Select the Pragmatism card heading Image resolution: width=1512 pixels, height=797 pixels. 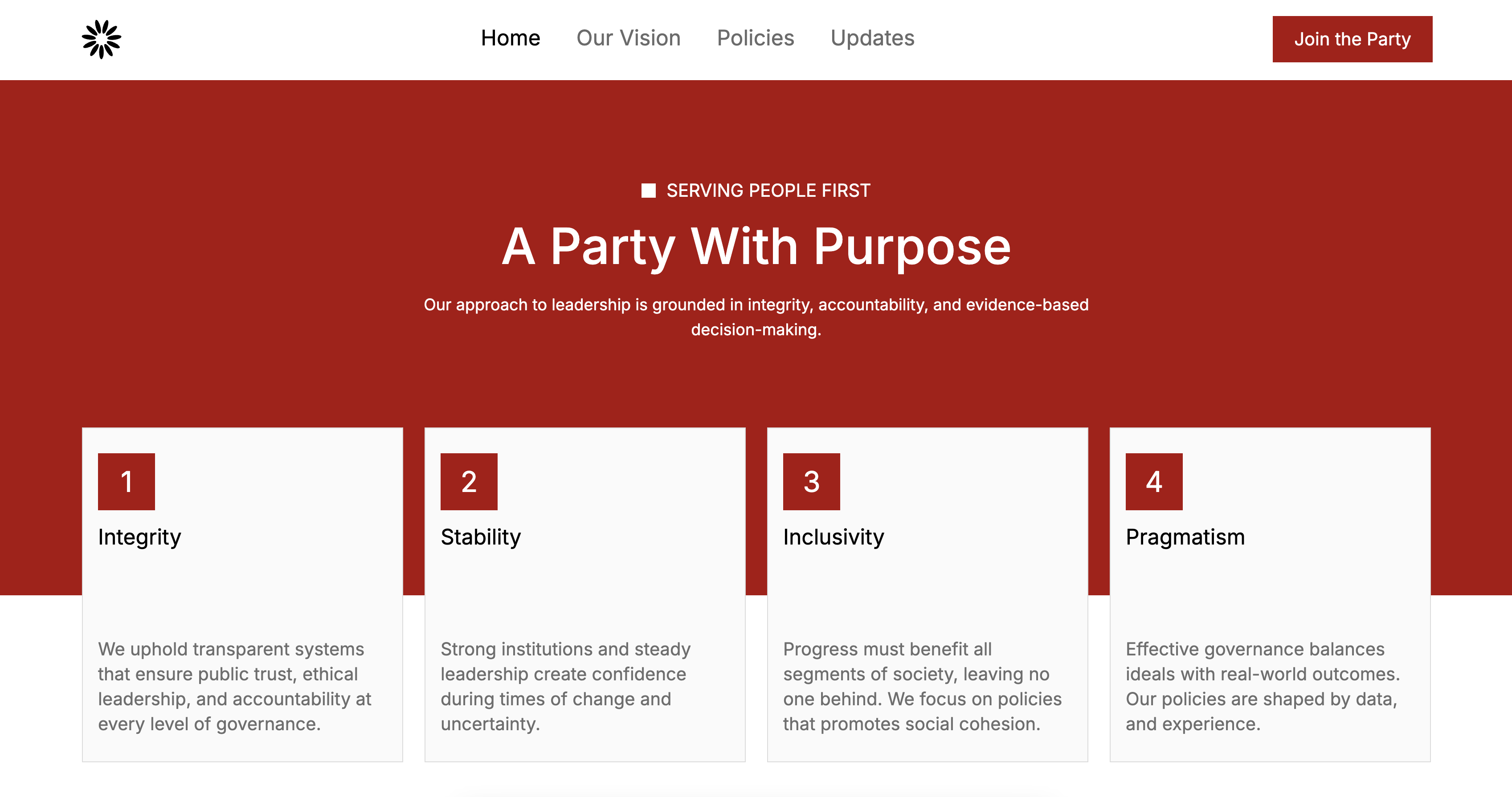(1185, 537)
